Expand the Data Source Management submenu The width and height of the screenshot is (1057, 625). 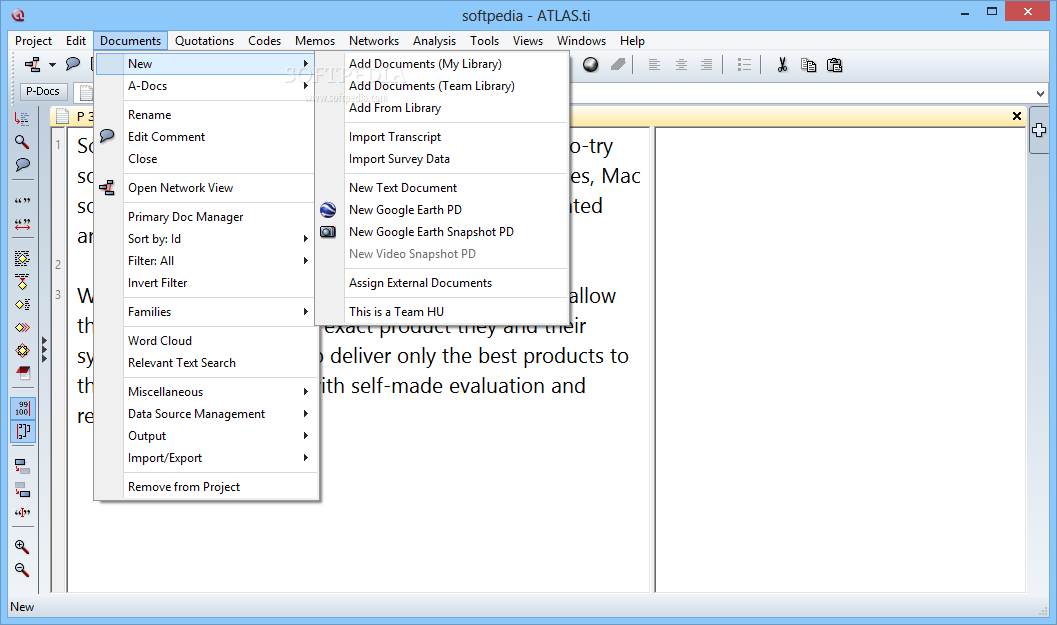[205, 414]
